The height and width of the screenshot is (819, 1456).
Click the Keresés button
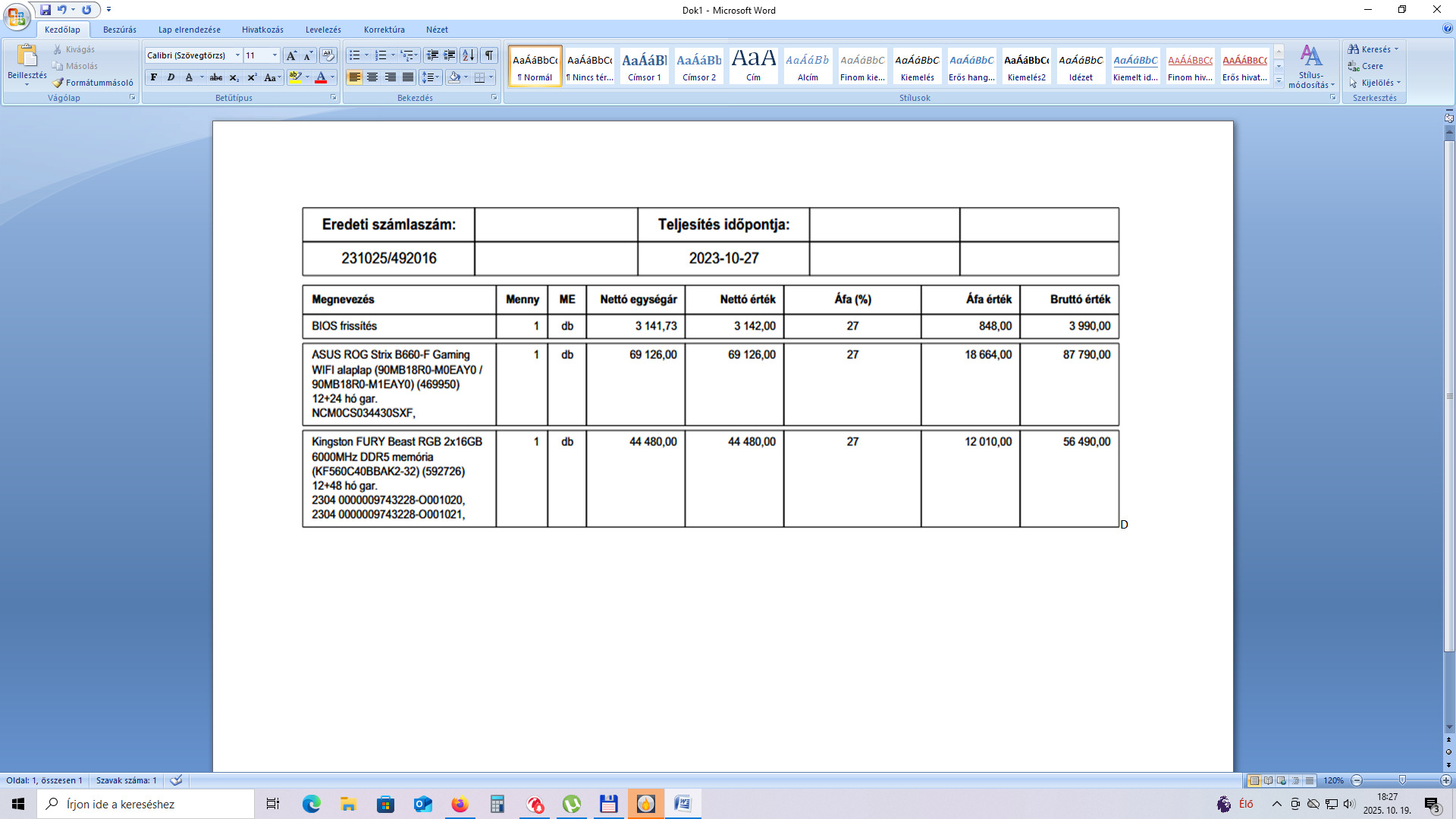pyautogui.click(x=1374, y=49)
